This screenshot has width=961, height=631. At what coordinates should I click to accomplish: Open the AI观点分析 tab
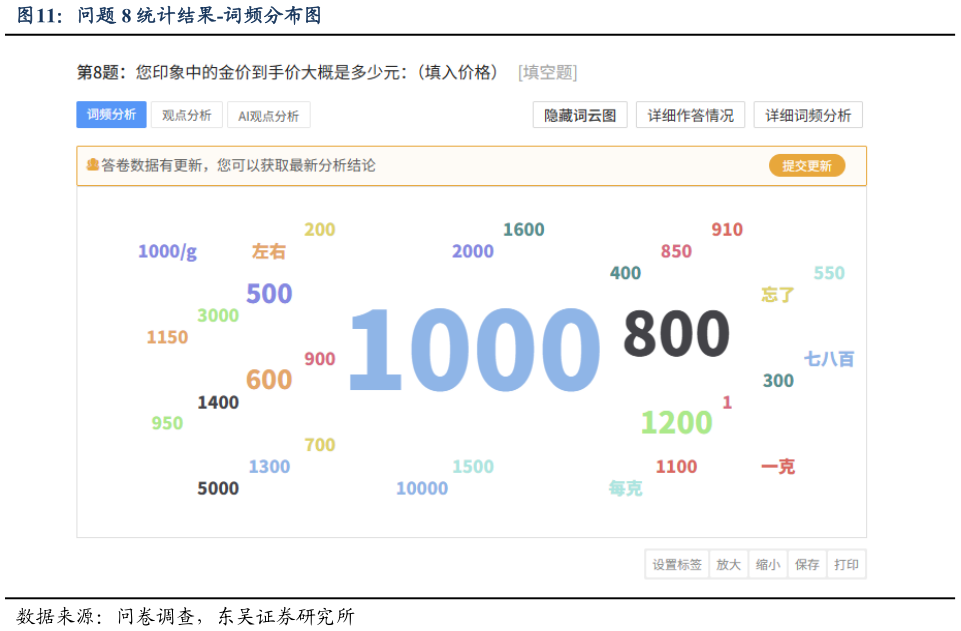[268, 115]
